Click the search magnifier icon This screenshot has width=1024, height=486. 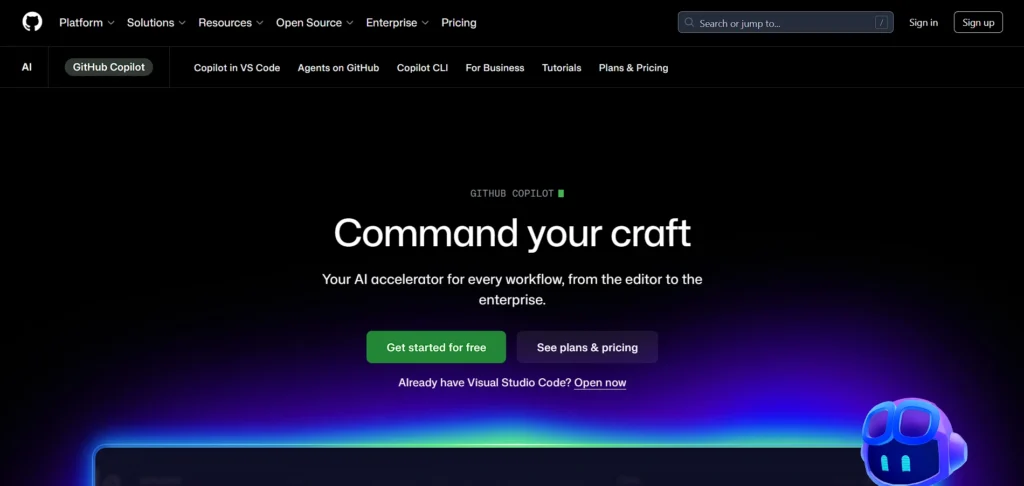pyautogui.click(x=689, y=23)
